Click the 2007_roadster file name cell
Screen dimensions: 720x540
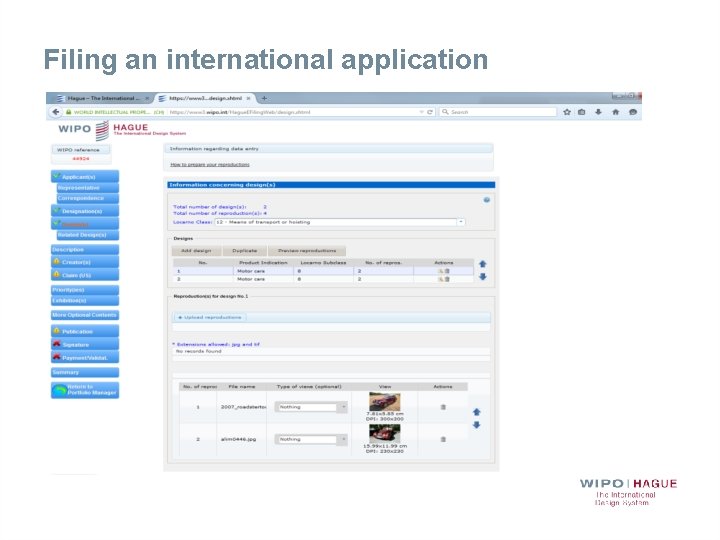[x=242, y=407]
